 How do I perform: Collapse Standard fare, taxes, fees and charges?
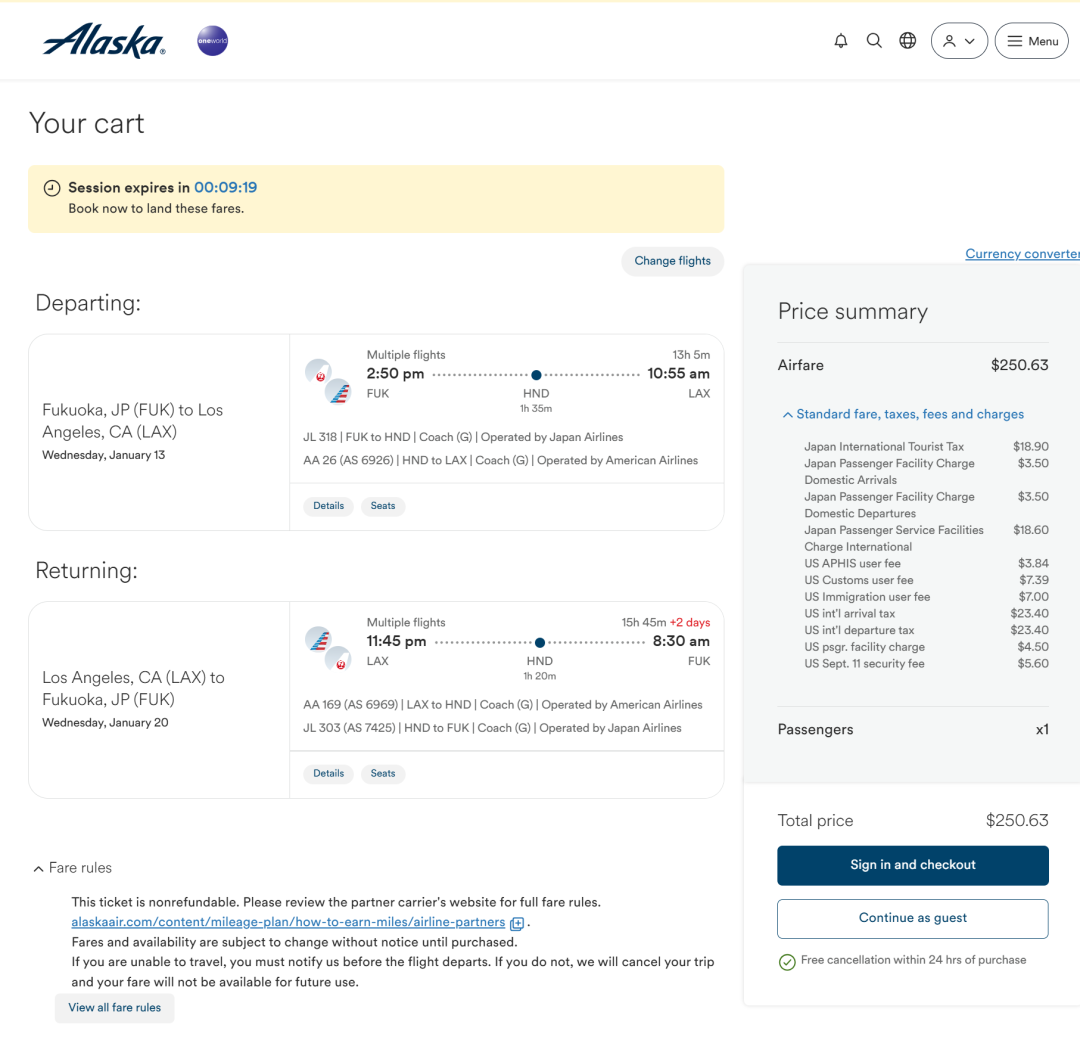coord(903,414)
